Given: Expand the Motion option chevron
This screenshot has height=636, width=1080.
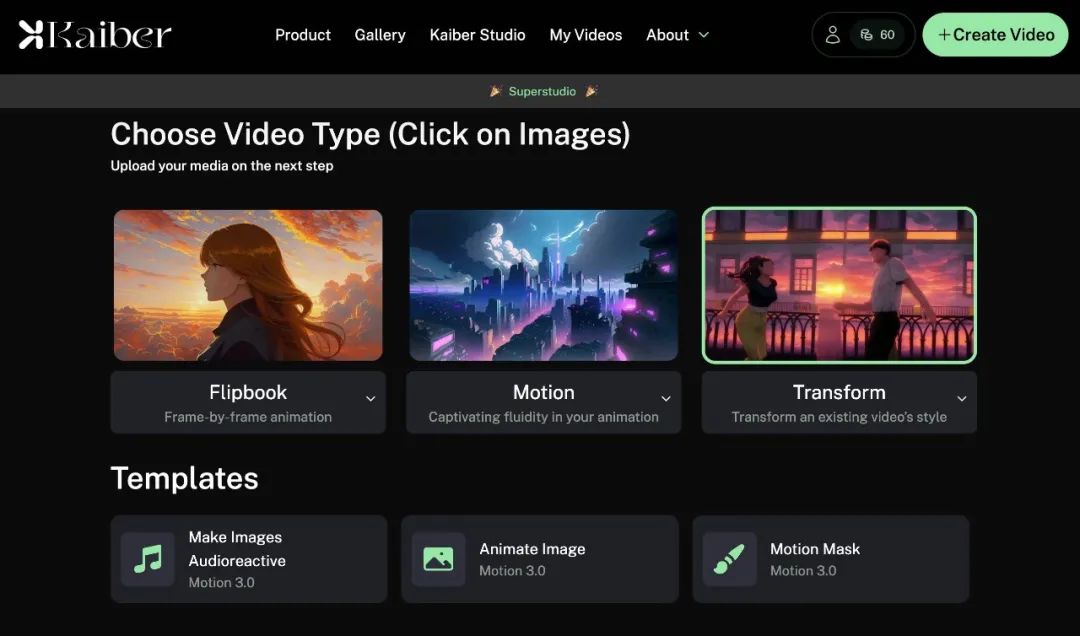Looking at the screenshot, I should tap(666, 398).
